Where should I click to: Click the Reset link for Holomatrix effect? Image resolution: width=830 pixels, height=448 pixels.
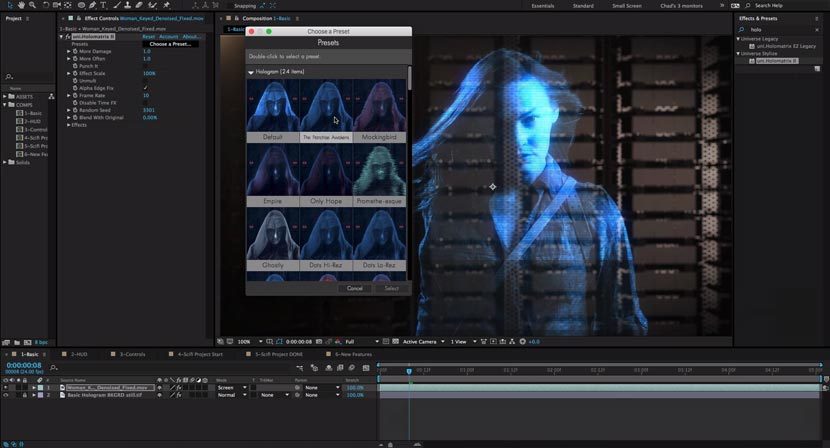[x=149, y=37]
